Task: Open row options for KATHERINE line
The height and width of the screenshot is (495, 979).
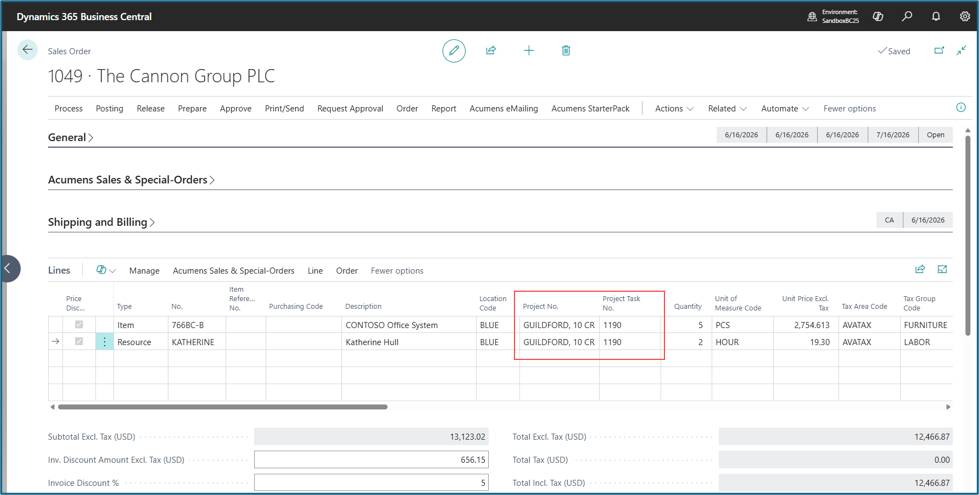Action: (x=104, y=342)
